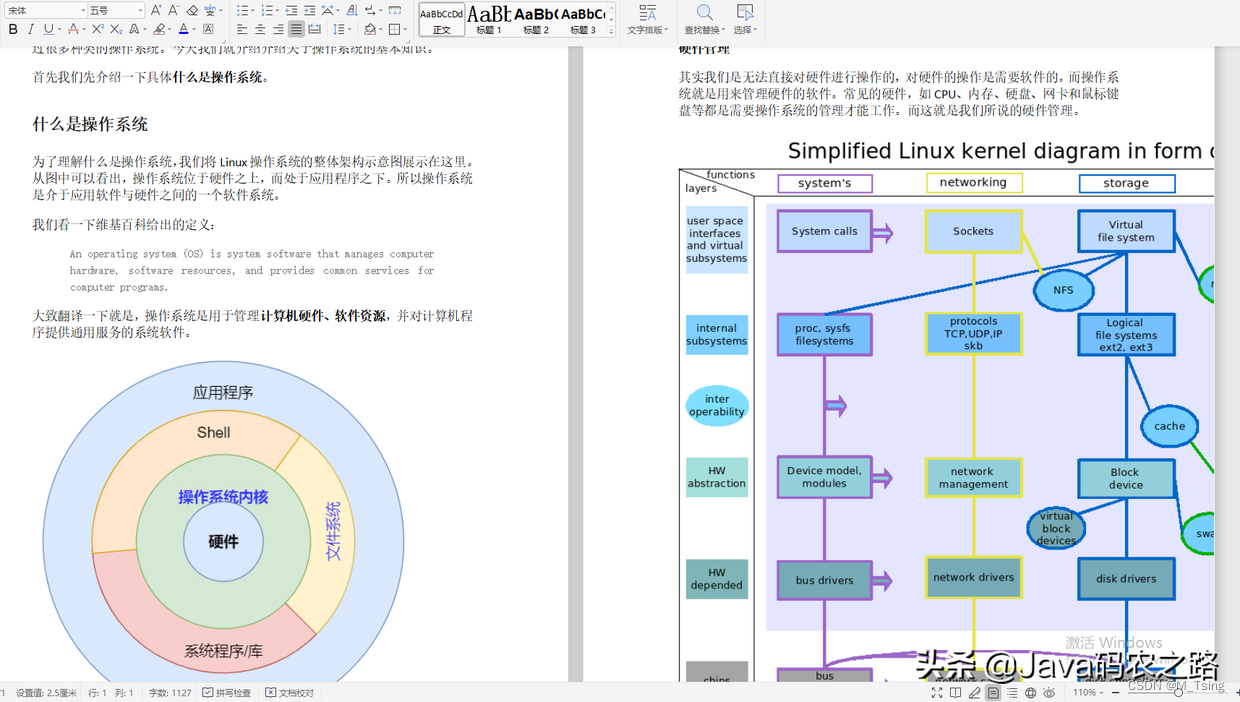Switch to writing mode pen icon

(x=974, y=692)
